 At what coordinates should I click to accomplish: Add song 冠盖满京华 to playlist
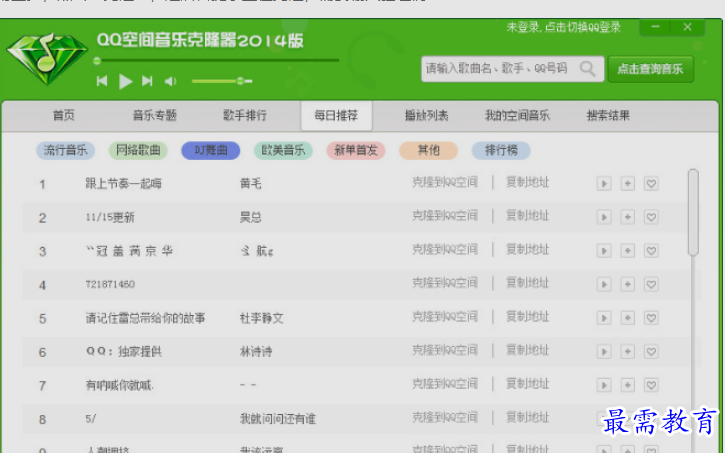pos(627,251)
